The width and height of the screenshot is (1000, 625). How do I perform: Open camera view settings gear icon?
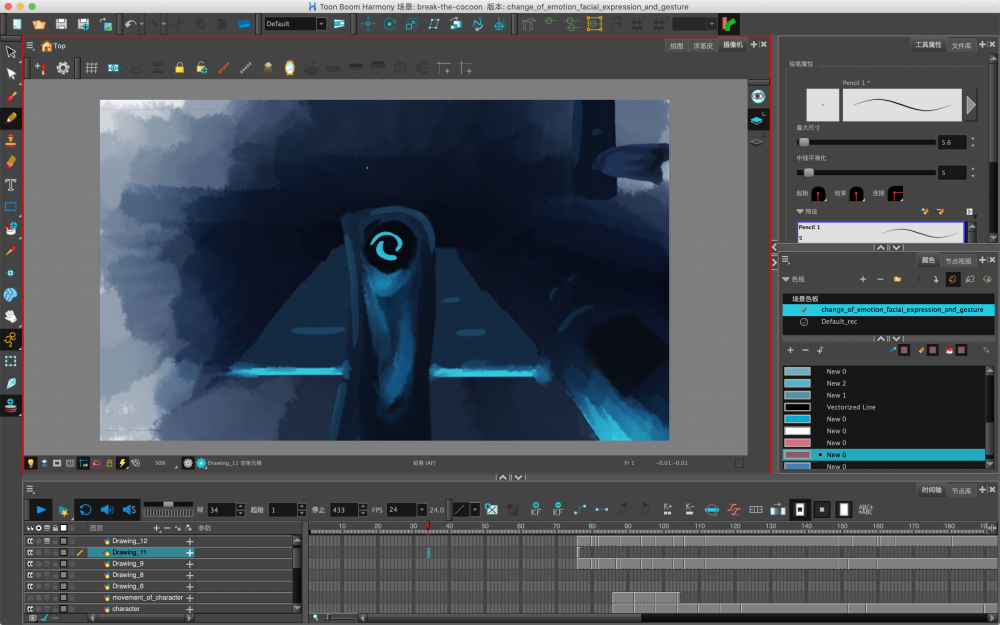(x=62, y=68)
